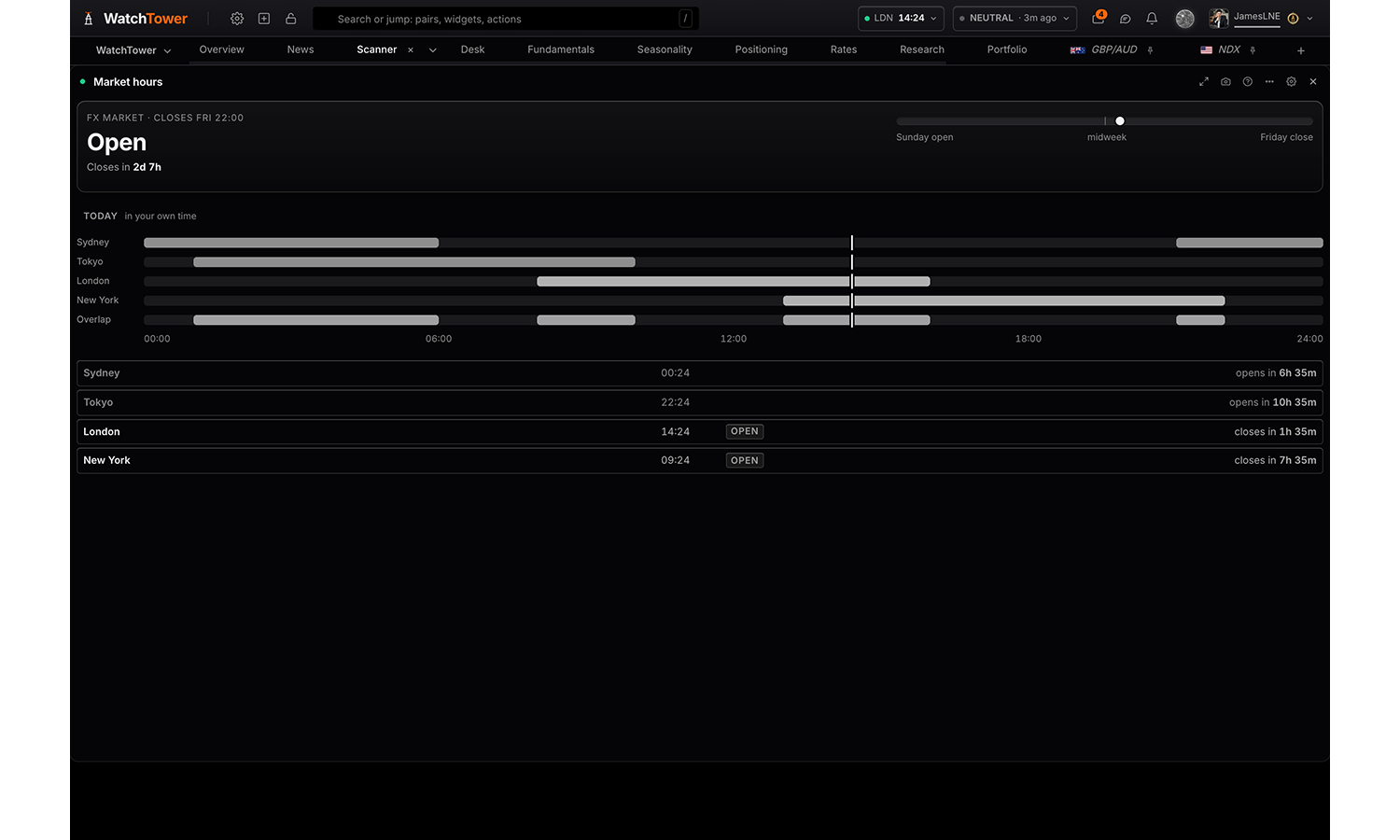Open the NDX pinned tab
1400x840 pixels.
coord(1221,49)
